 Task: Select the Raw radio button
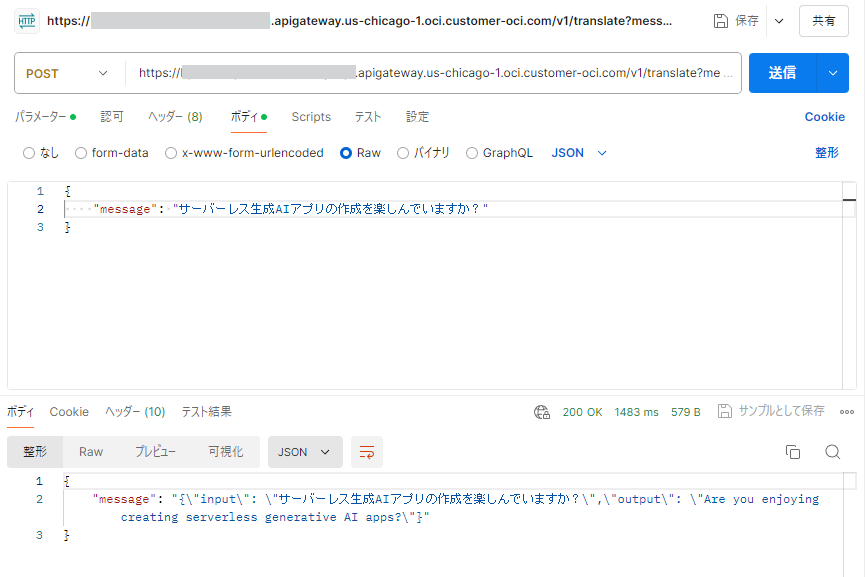point(346,153)
